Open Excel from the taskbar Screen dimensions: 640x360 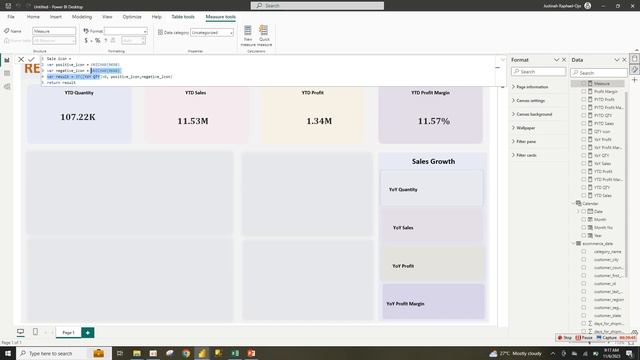pos(235,353)
